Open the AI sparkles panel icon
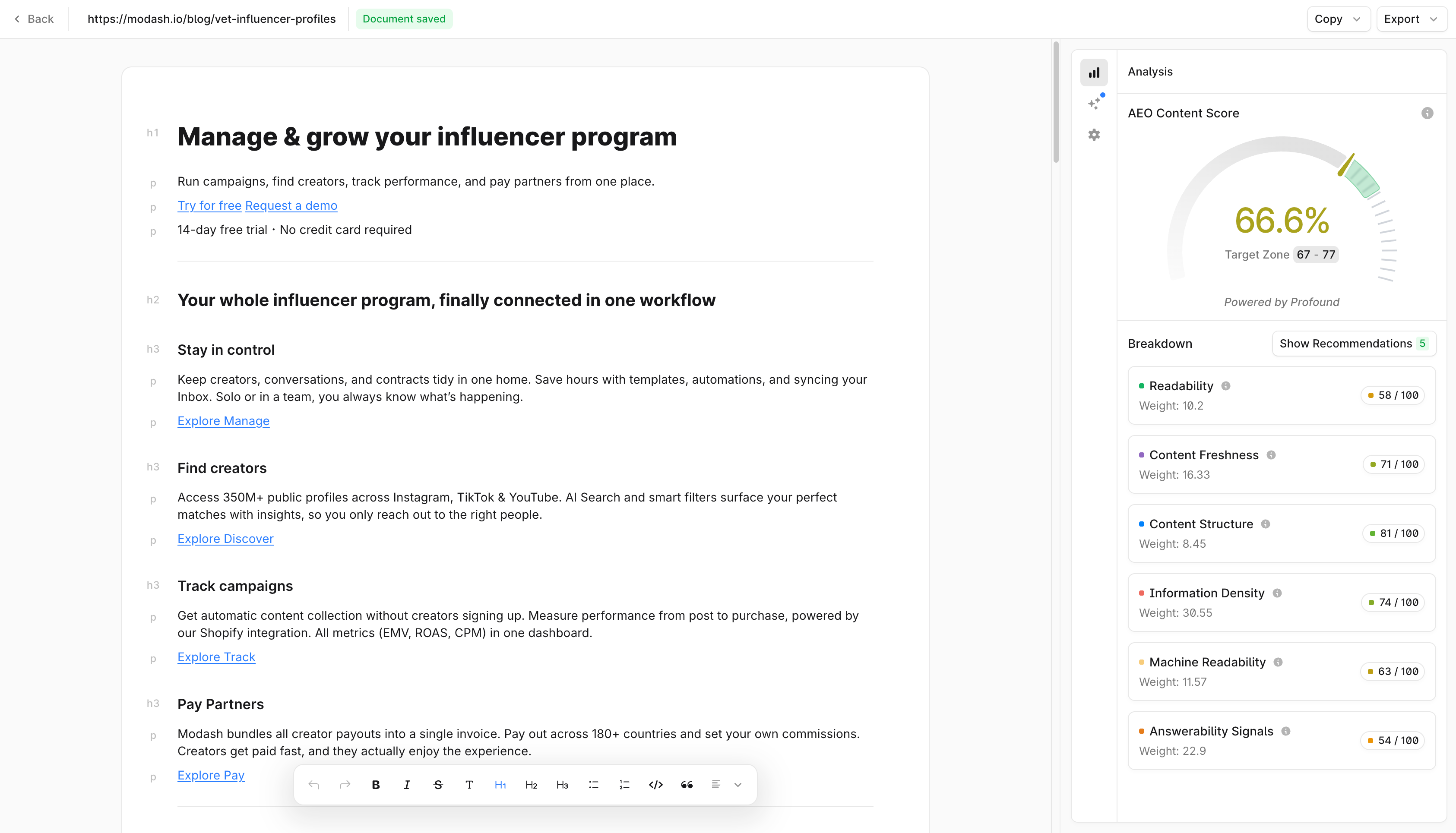The image size is (1456, 833). [x=1094, y=104]
